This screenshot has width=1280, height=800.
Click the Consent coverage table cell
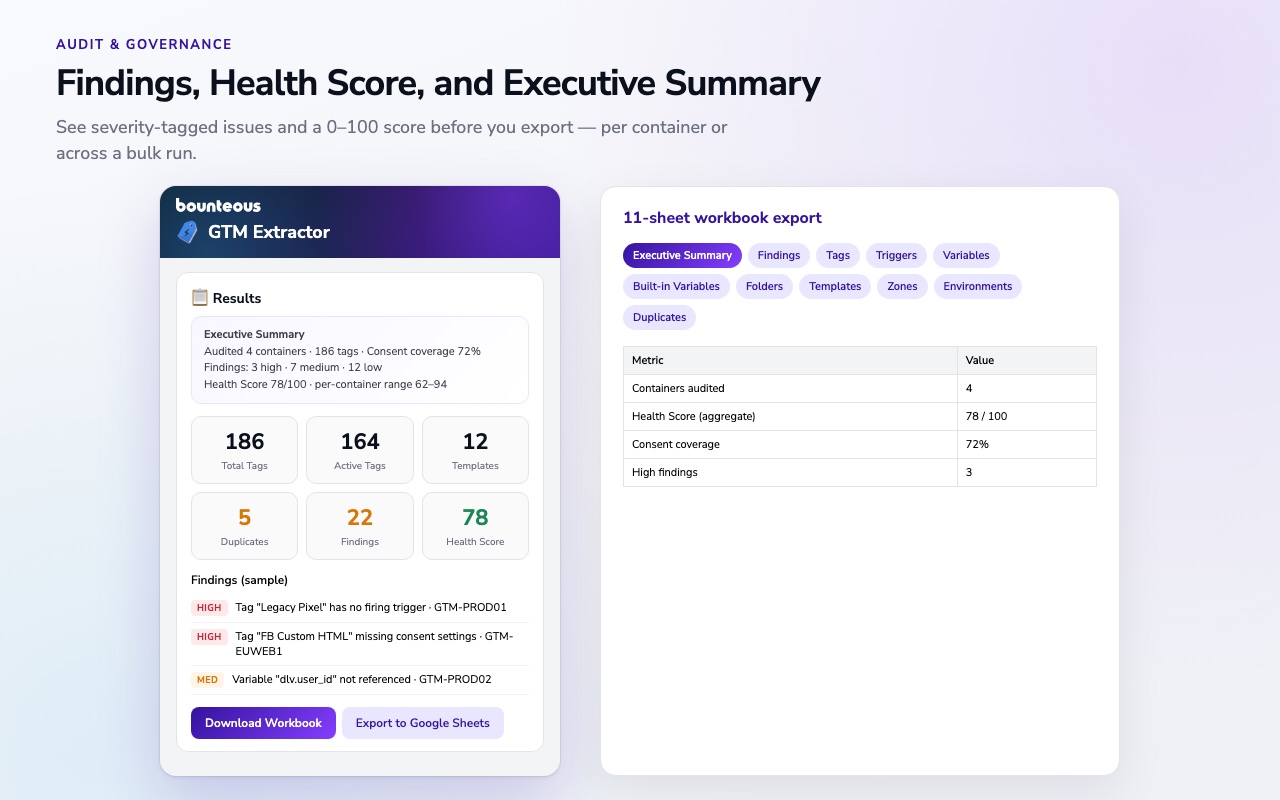point(790,444)
